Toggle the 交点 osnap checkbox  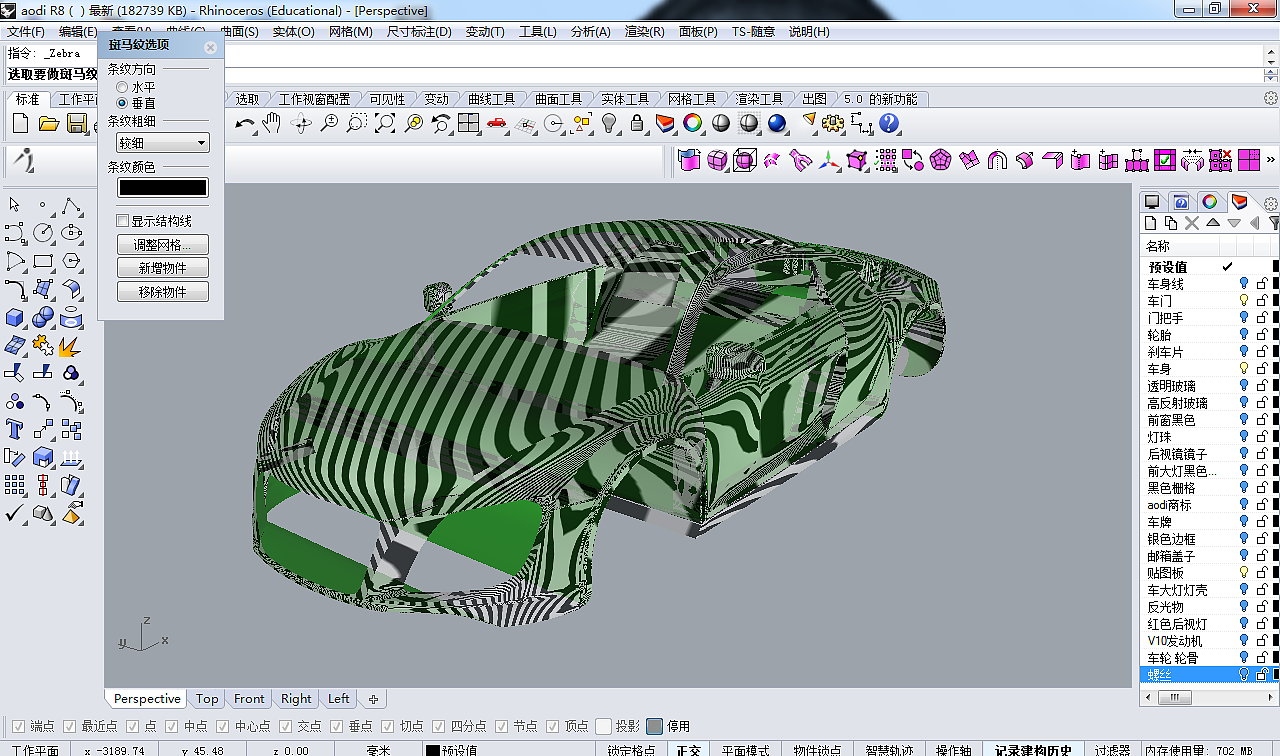pos(286,726)
